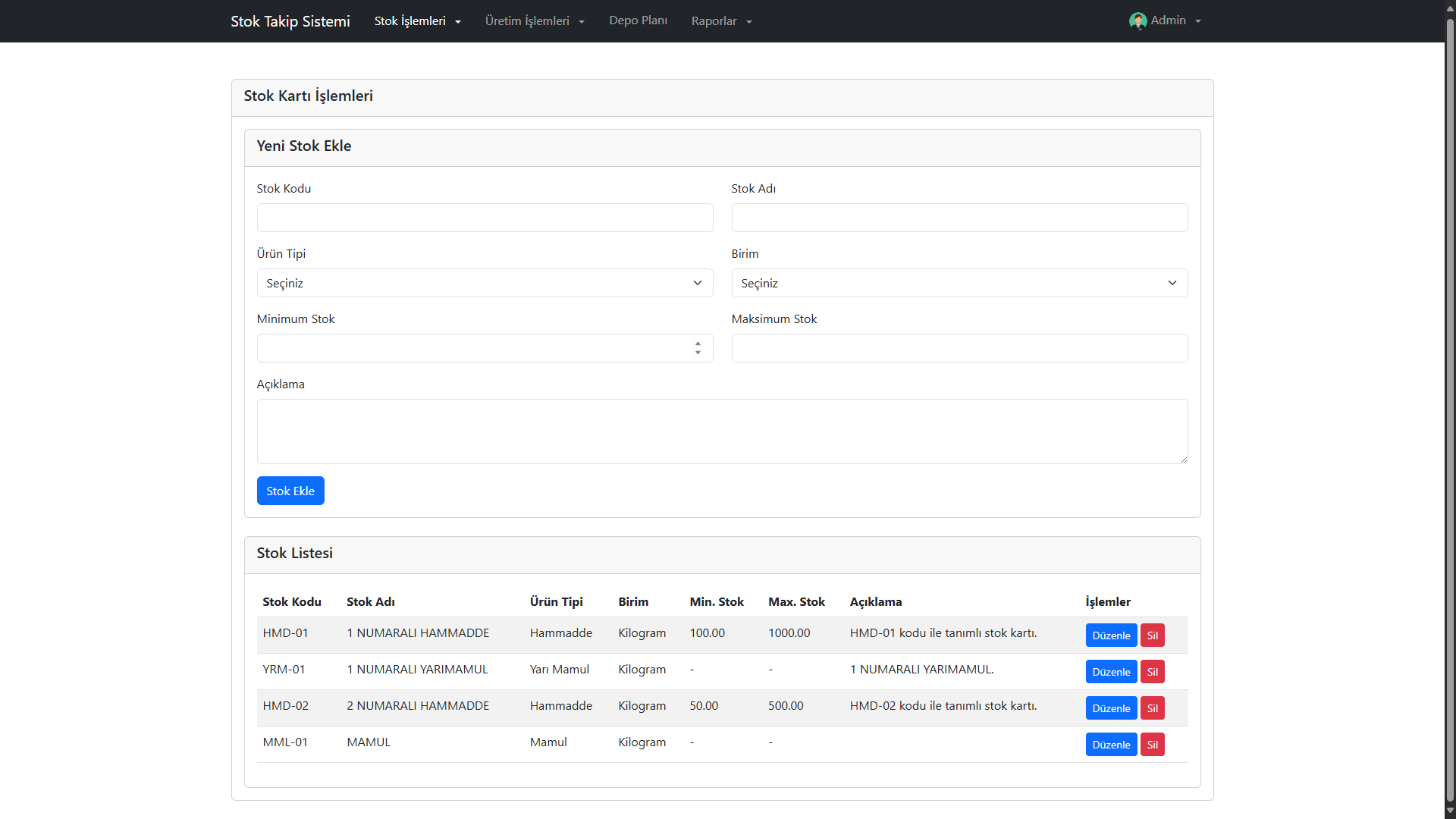This screenshot has height=819, width=1456.
Task: Edit the HMD-01 stock row
Action: click(x=1111, y=635)
